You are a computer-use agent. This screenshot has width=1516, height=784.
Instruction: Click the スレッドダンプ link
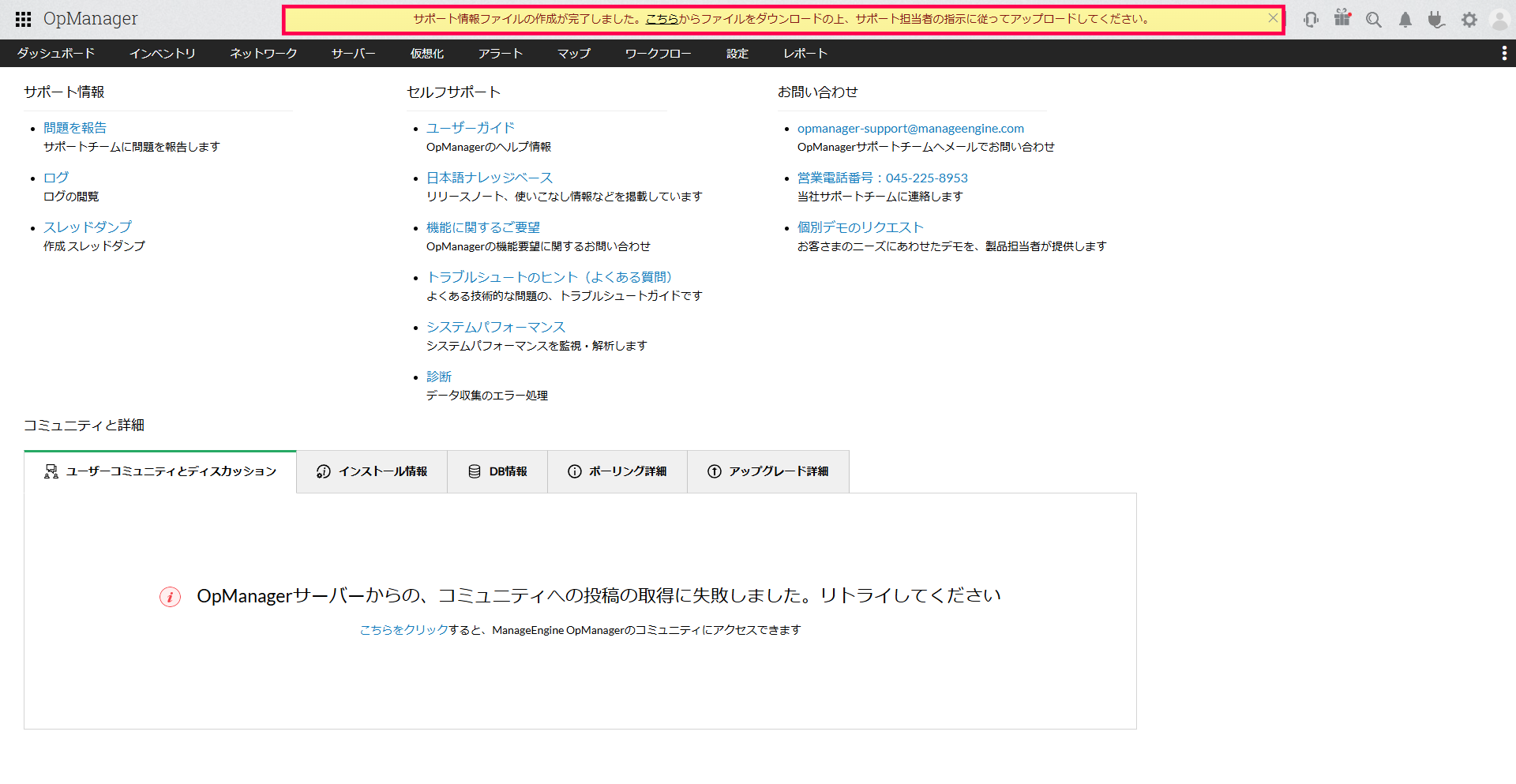coord(88,227)
